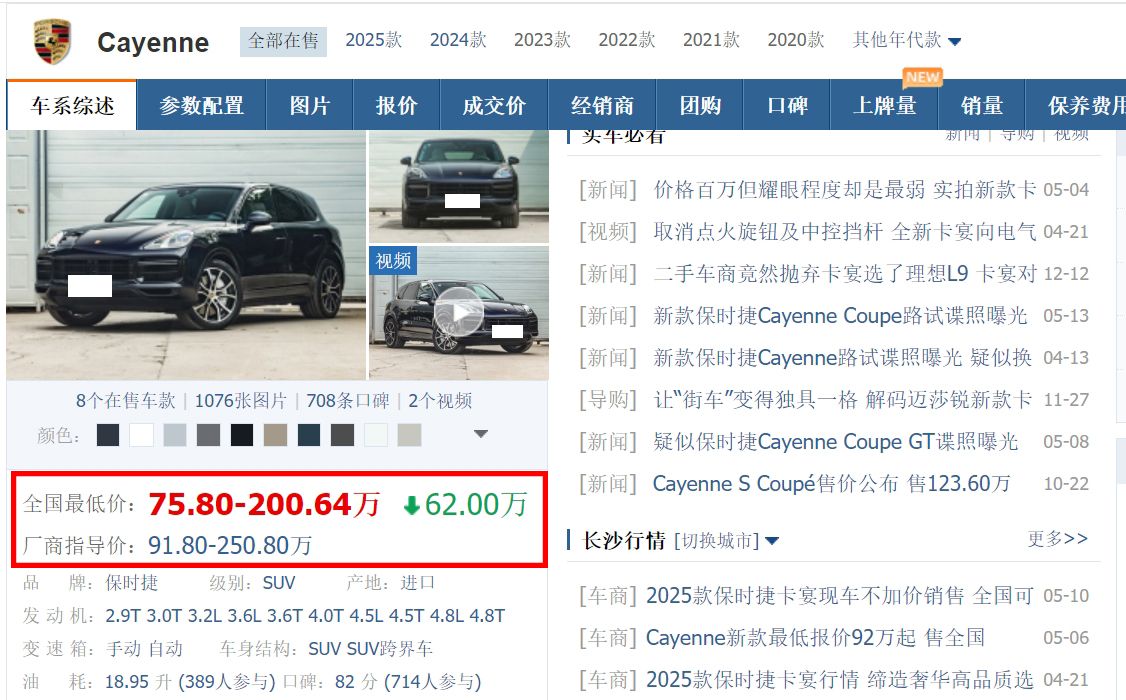
Task: Expand more colors with the arrow
Action: pos(481,434)
